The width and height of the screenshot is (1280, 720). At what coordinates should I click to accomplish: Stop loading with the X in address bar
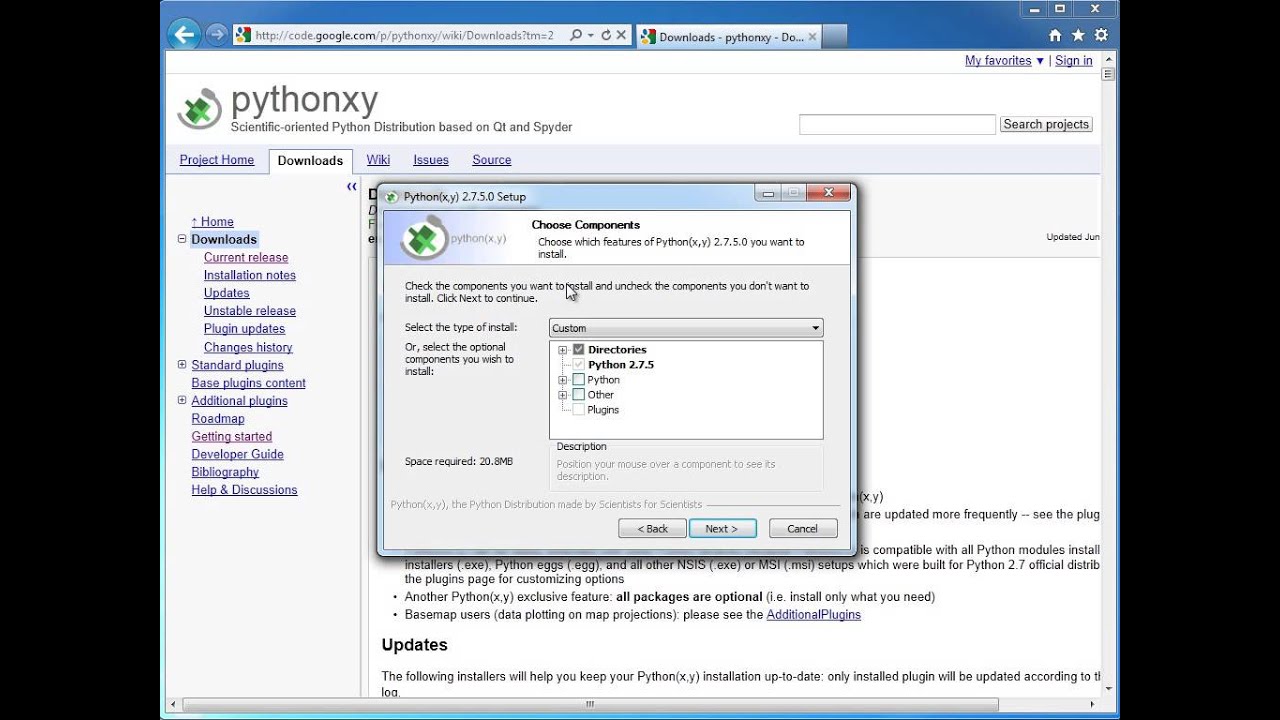point(621,35)
